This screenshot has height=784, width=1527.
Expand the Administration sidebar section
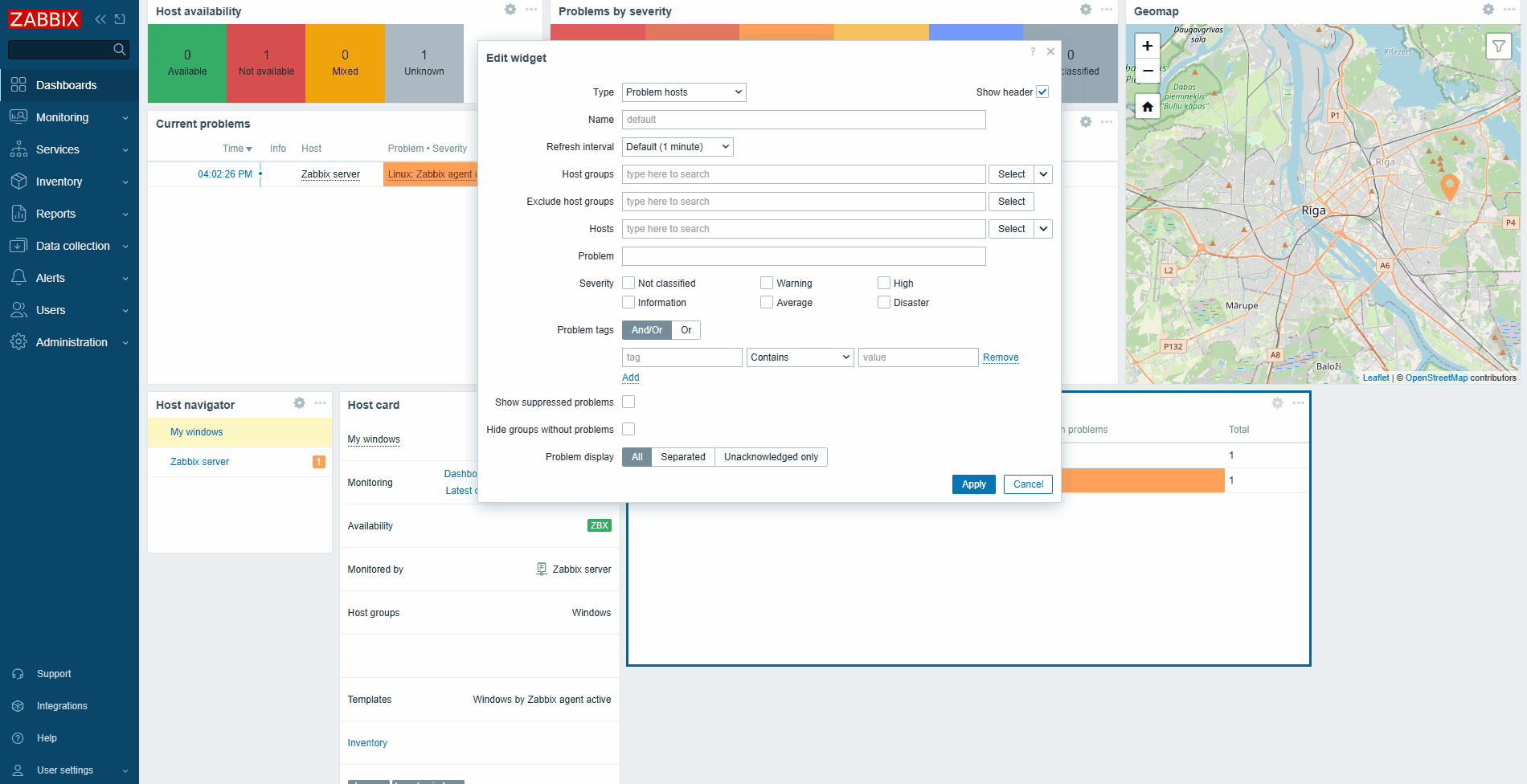[69, 342]
